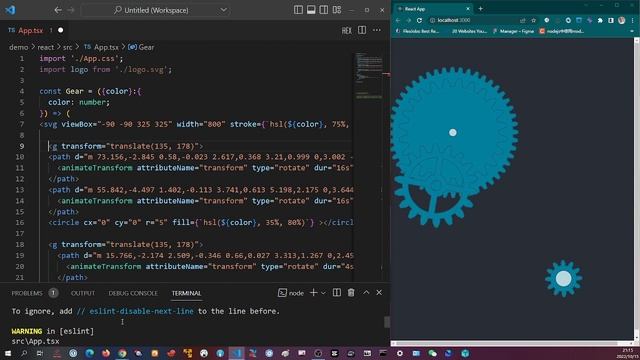Toggle the primary side bar layout

(x=298, y=10)
